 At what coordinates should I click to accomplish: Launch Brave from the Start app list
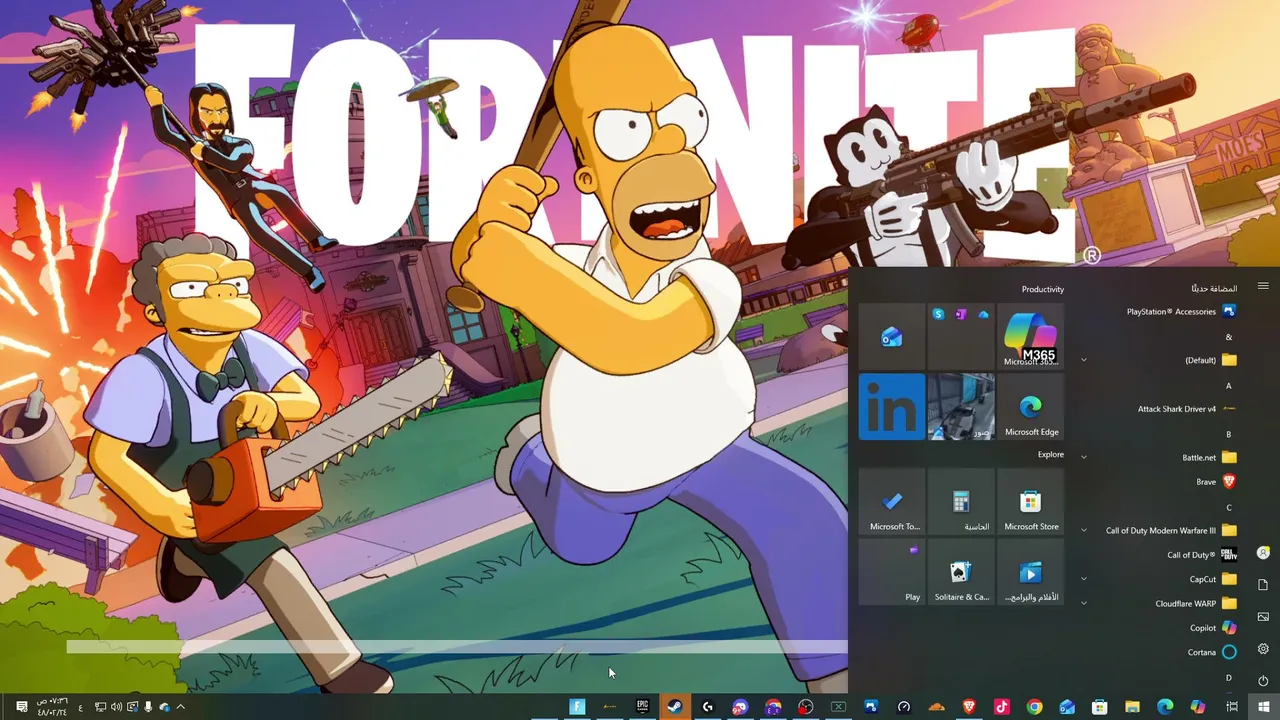[x=1160, y=482]
